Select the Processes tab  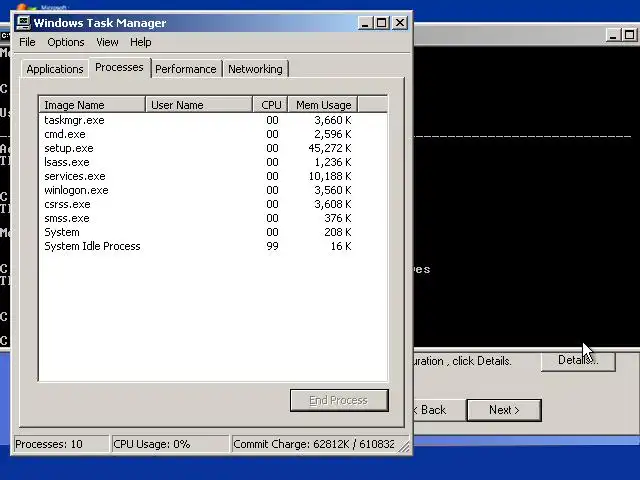(x=120, y=67)
